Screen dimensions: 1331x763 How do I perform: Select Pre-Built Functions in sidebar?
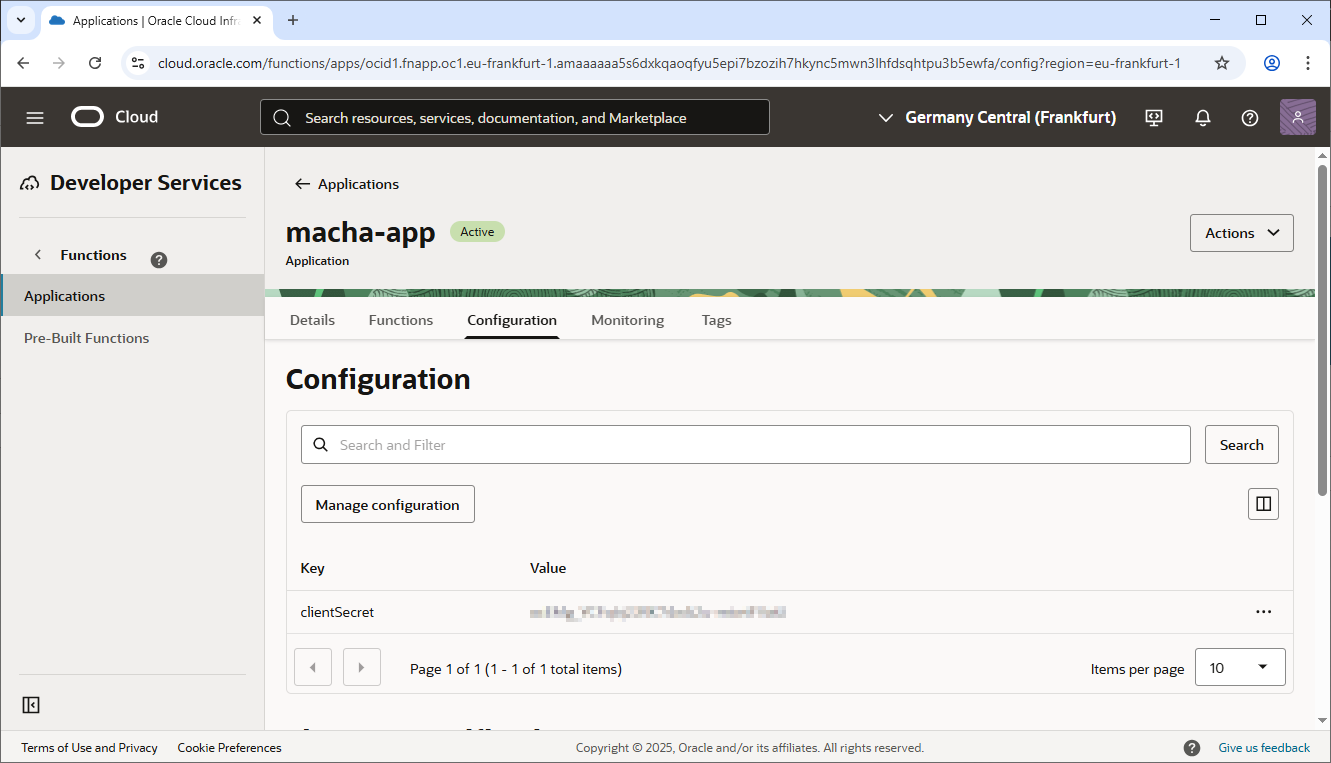point(86,338)
